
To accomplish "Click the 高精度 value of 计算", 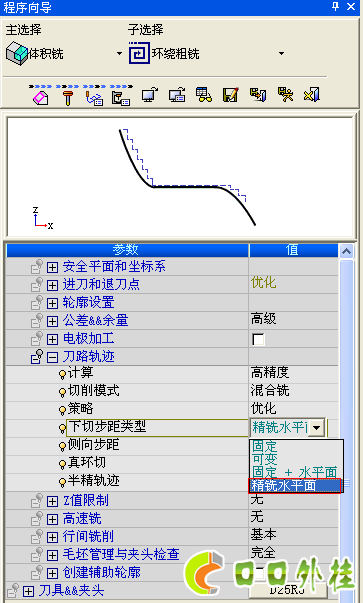I will [x=270, y=372].
